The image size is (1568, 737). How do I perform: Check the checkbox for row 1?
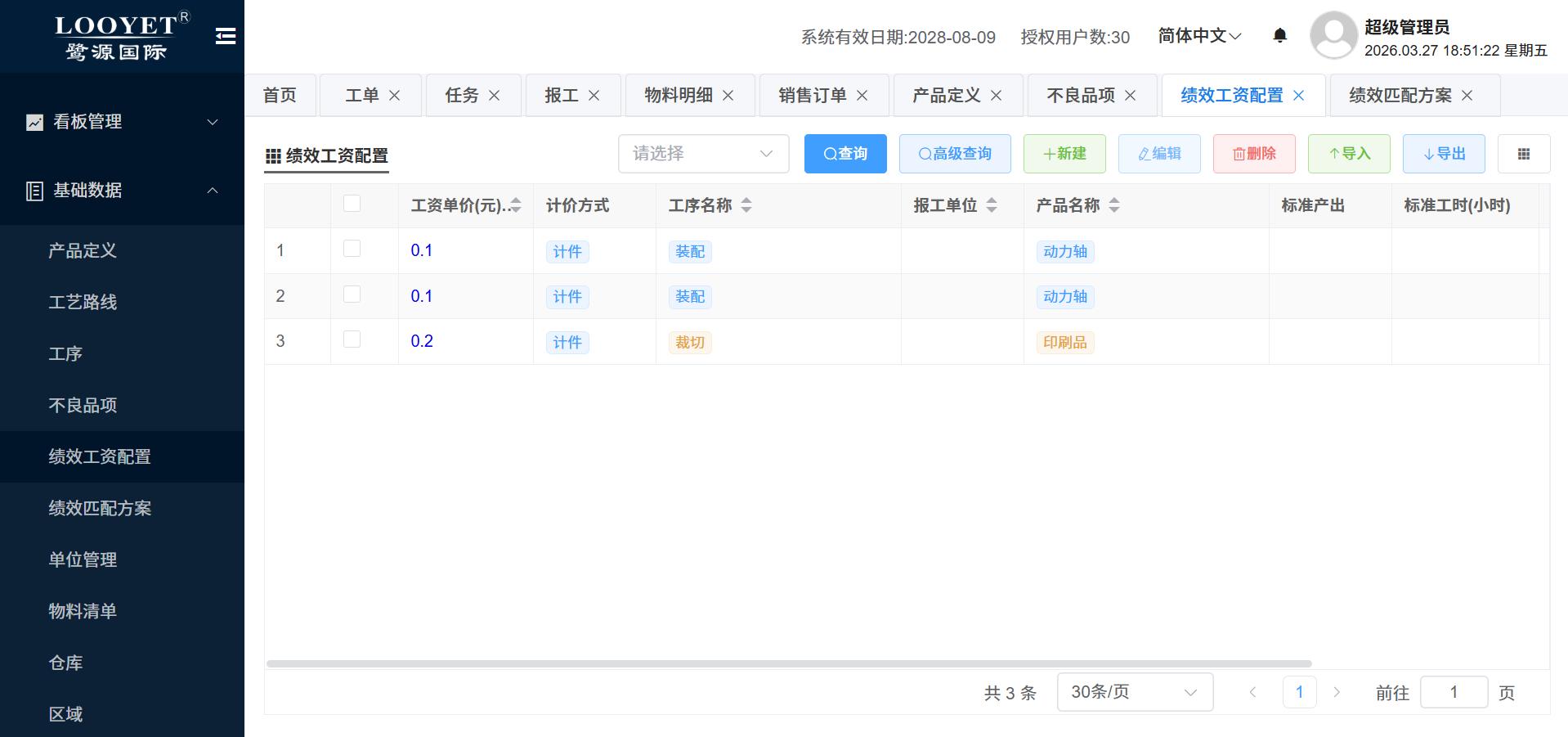pos(352,249)
